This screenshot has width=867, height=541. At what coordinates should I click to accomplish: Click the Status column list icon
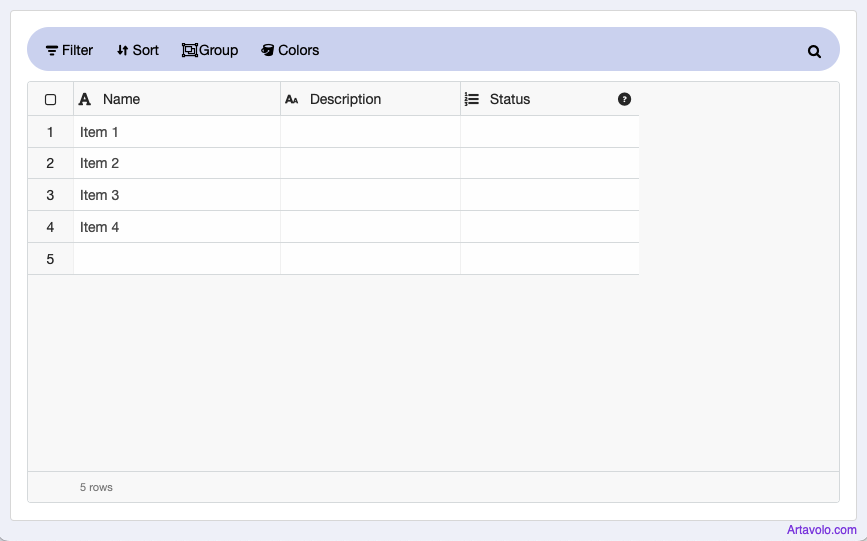(x=472, y=99)
